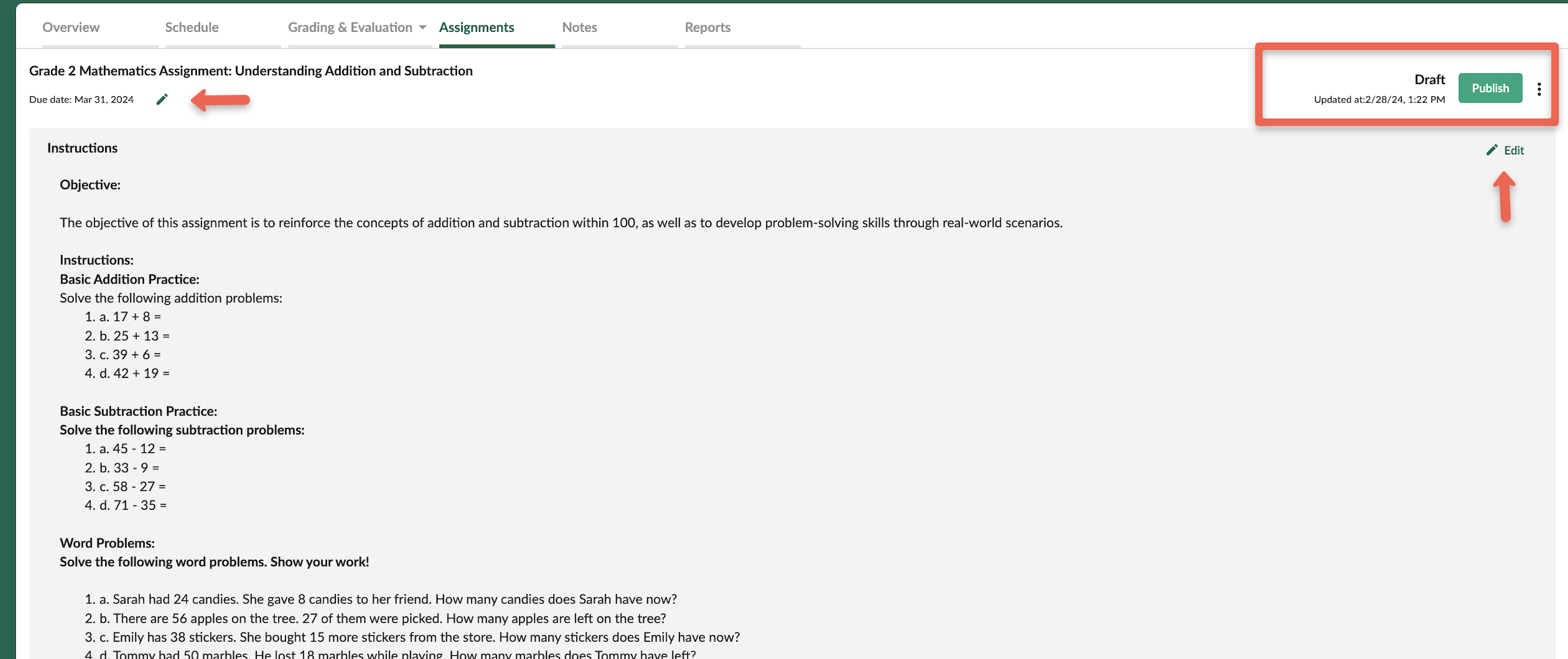Click the 'Due date: Mar 31, 2024' text
1568x659 pixels.
click(x=82, y=99)
